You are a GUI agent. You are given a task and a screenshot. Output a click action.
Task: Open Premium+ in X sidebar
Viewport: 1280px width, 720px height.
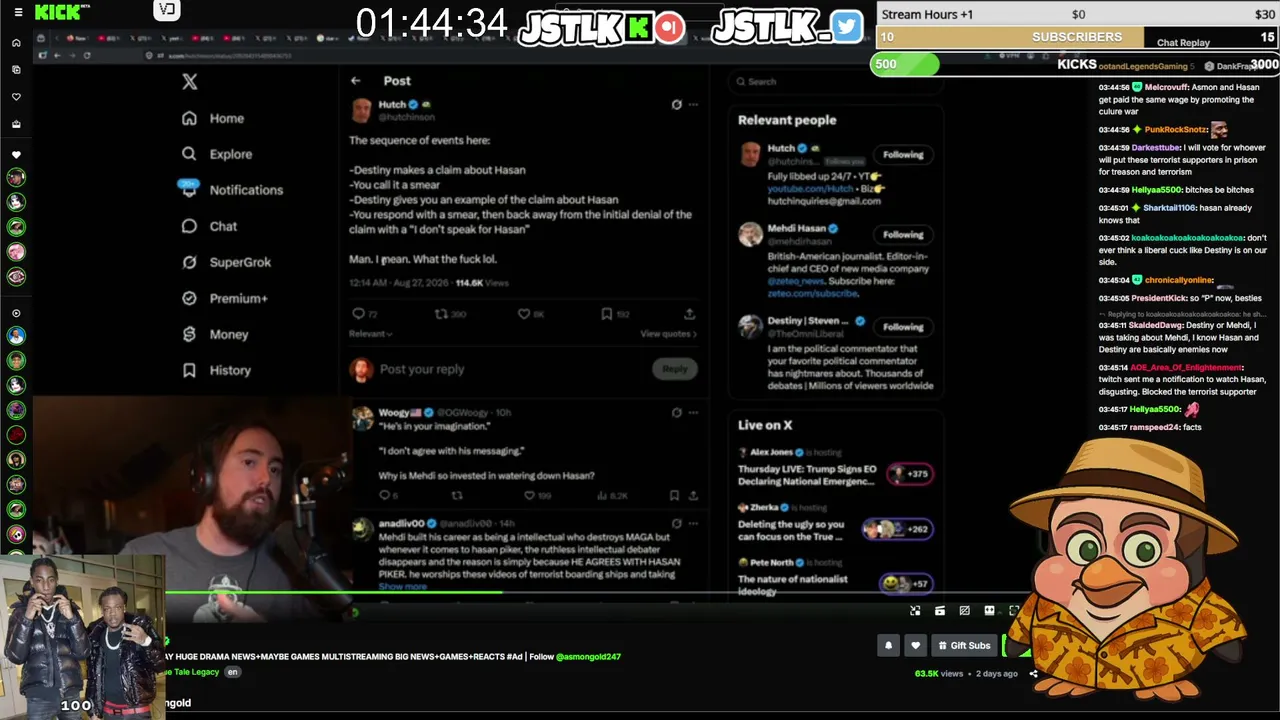click(225, 298)
